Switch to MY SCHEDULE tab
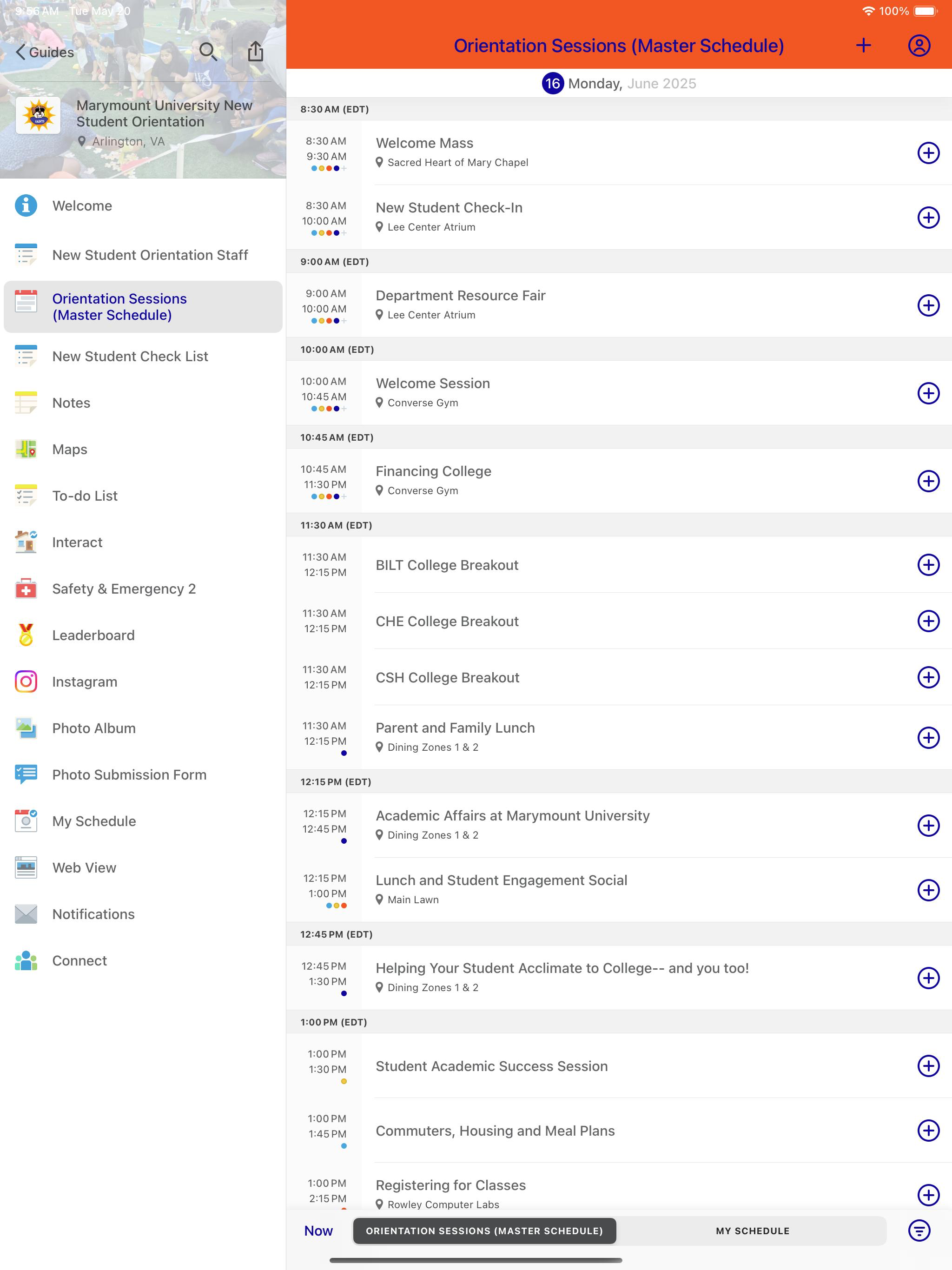Viewport: 952px width, 1270px height. click(752, 1231)
